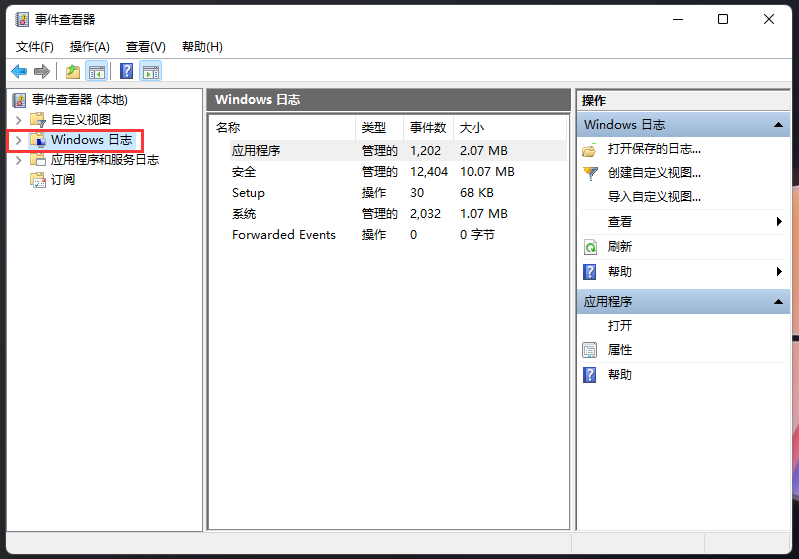The width and height of the screenshot is (799, 559).
Task: Click the 刷新 action
Action: pos(620,247)
